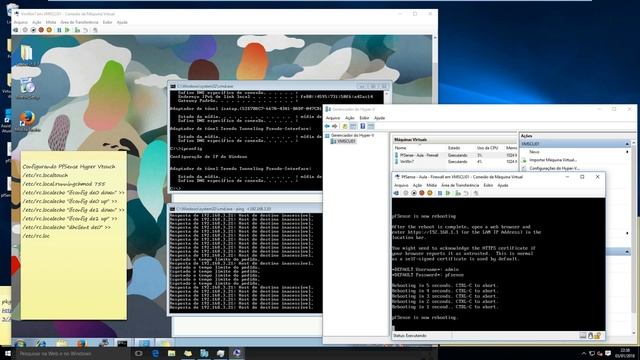Click the Windows 10 Start button
Image resolution: width=640 pixels, height=360 pixels.
(x=7, y=353)
